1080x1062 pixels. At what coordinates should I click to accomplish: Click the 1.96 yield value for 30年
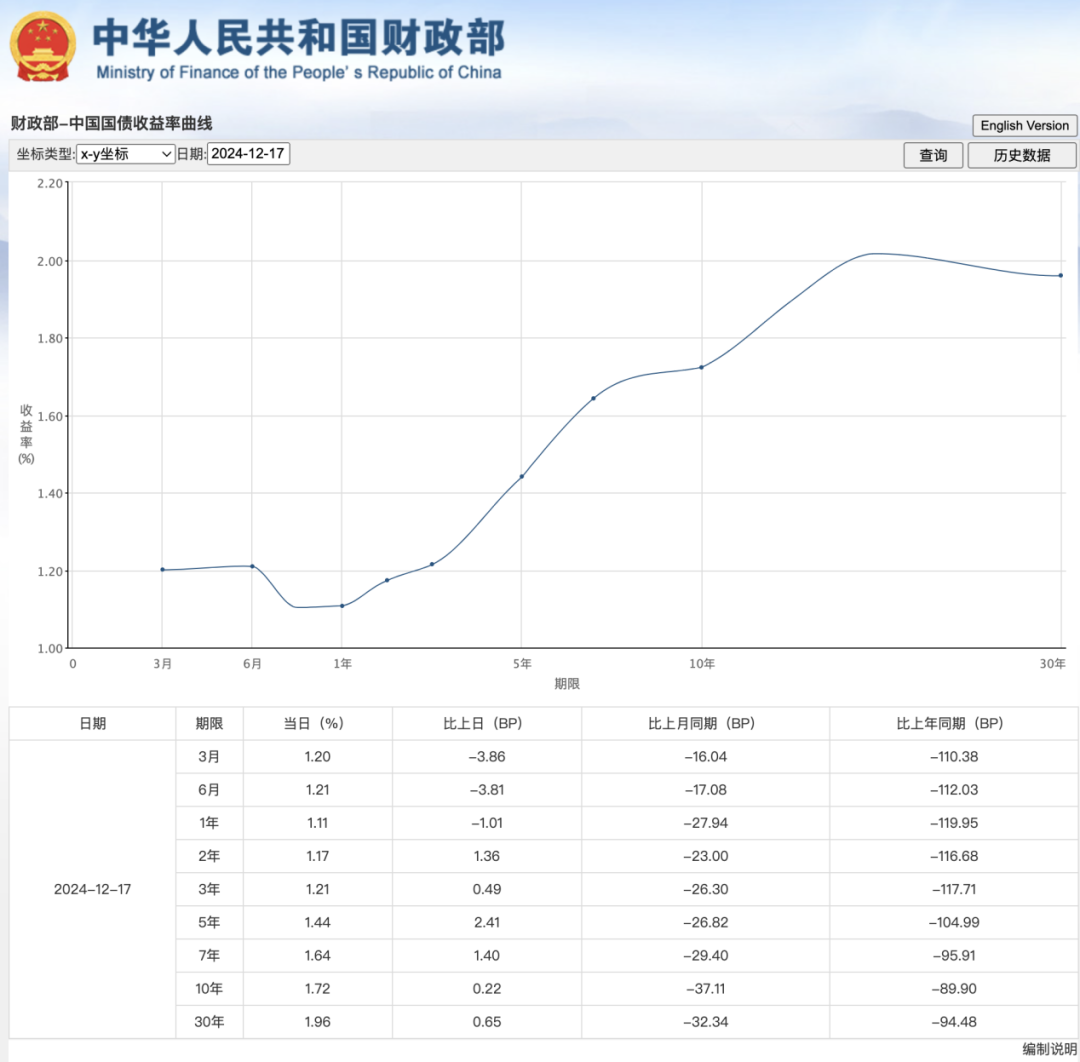click(318, 1021)
